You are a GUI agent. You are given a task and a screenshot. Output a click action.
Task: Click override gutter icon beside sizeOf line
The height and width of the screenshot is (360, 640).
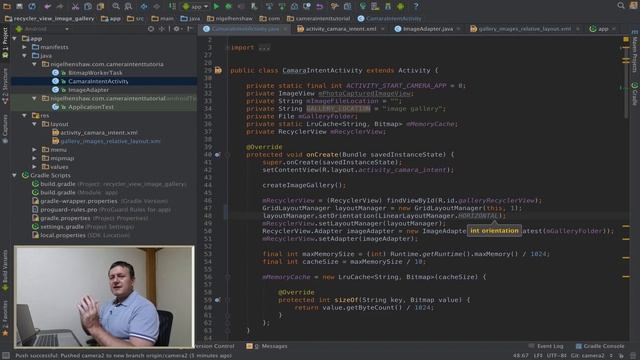tap(218, 300)
